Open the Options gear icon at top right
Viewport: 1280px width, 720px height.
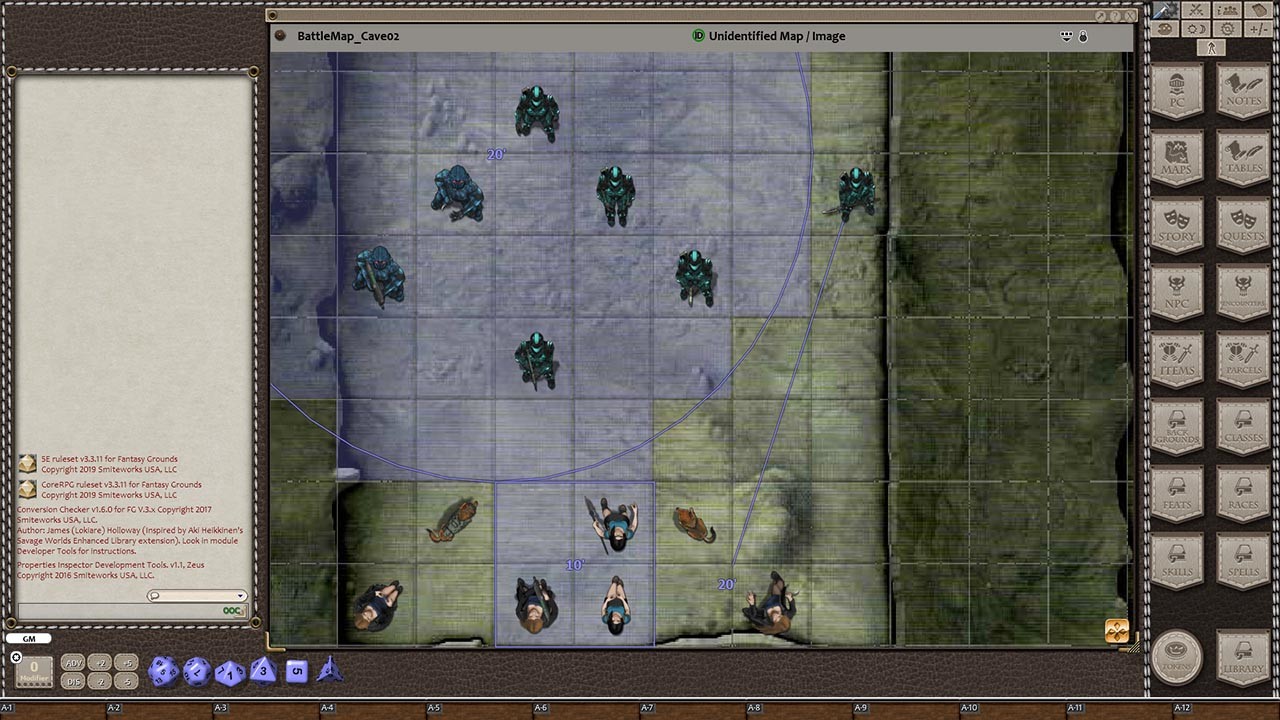tap(1227, 28)
